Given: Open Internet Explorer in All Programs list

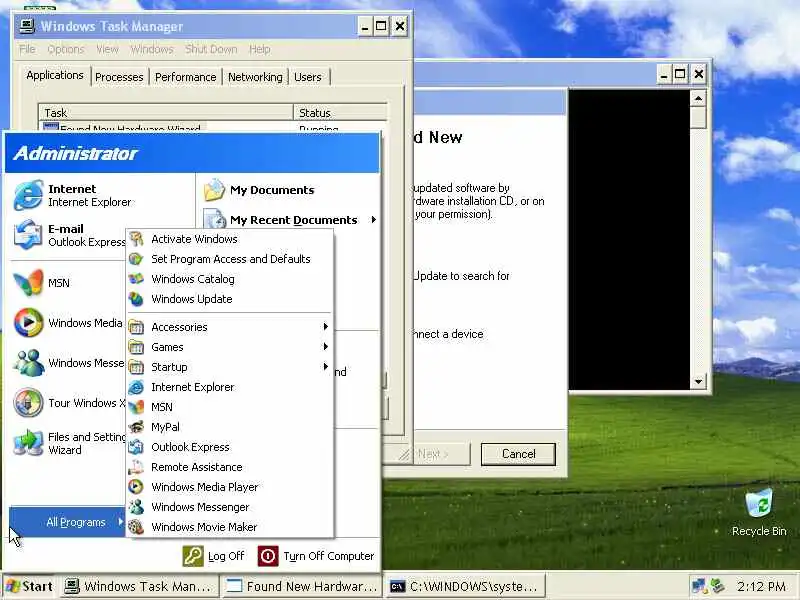Looking at the screenshot, I should pos(230,387).
